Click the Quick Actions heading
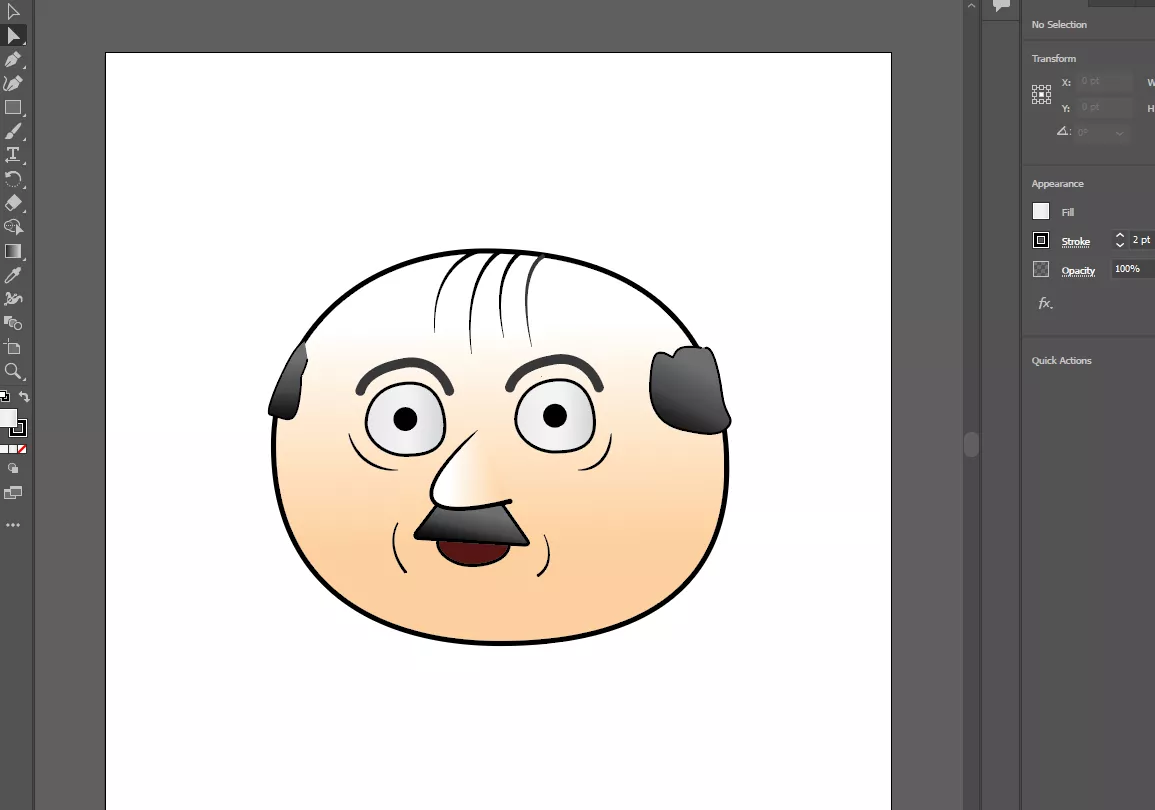The height and width of the screenshot is (810, 1155). tap(1061, 360)
